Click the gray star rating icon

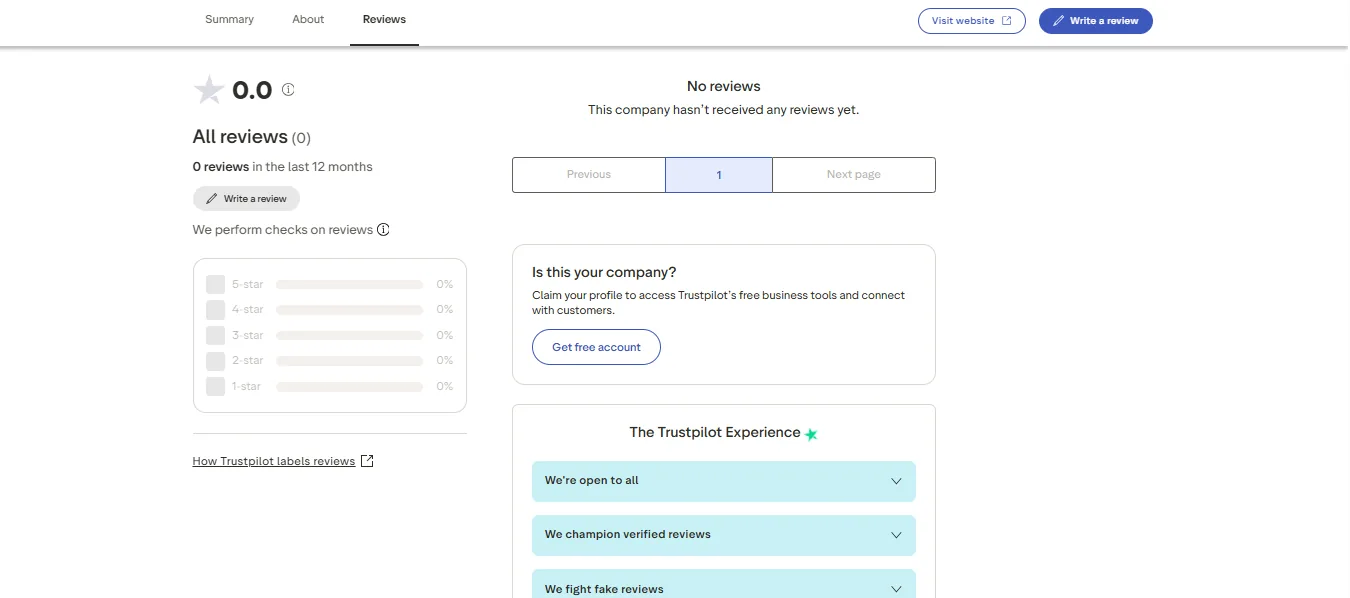(209, 90)
